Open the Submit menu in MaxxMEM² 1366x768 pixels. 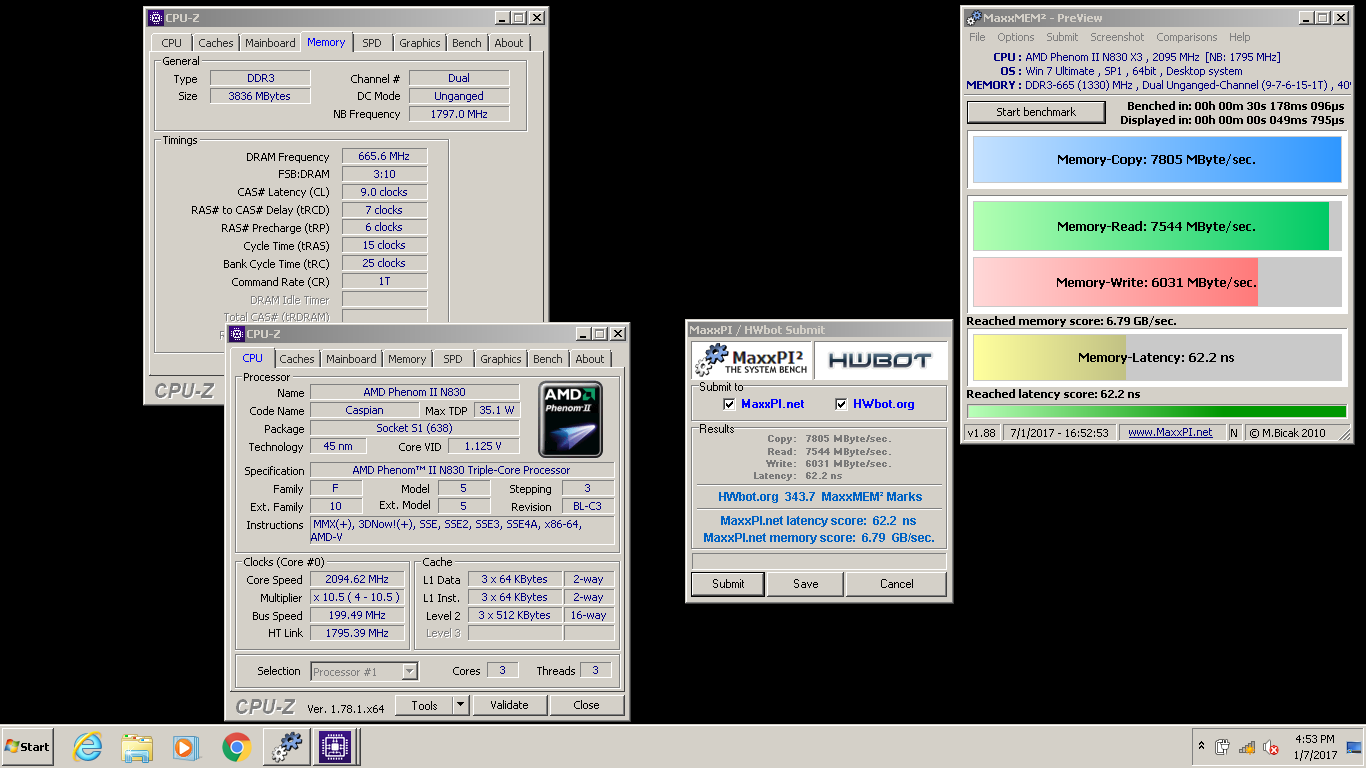click(x=1062, y=37)
